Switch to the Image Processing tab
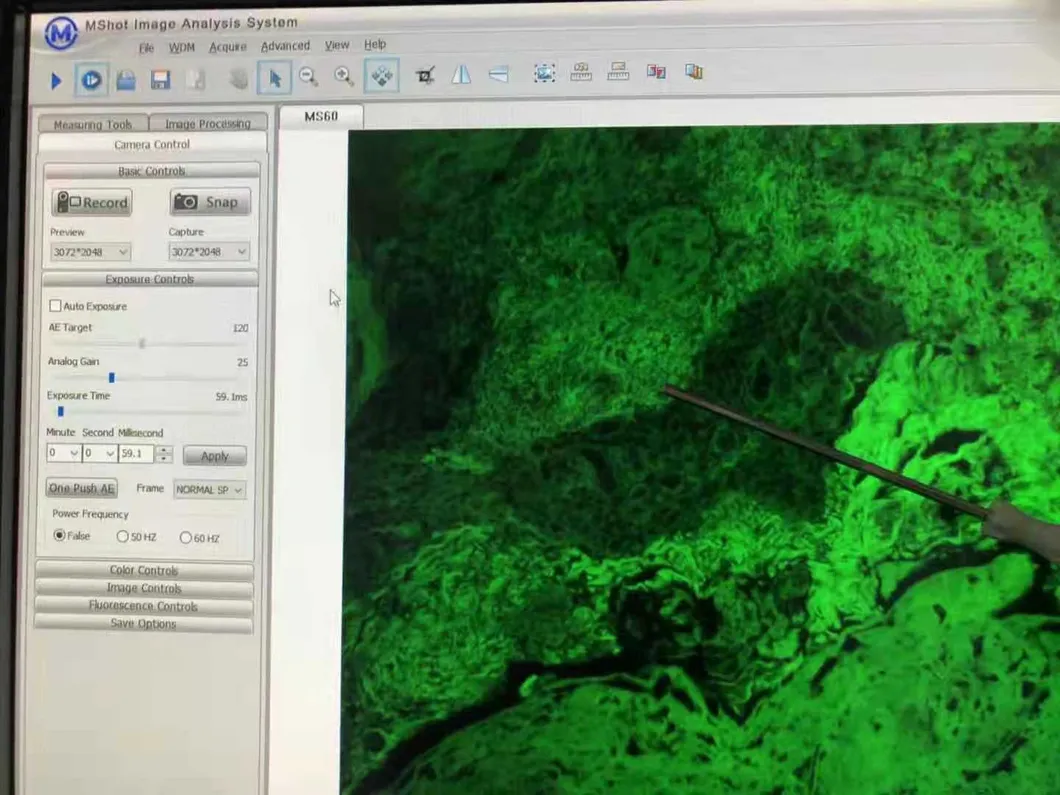The height and width of the screenshot is (795, 1060). tap(208, 124)
